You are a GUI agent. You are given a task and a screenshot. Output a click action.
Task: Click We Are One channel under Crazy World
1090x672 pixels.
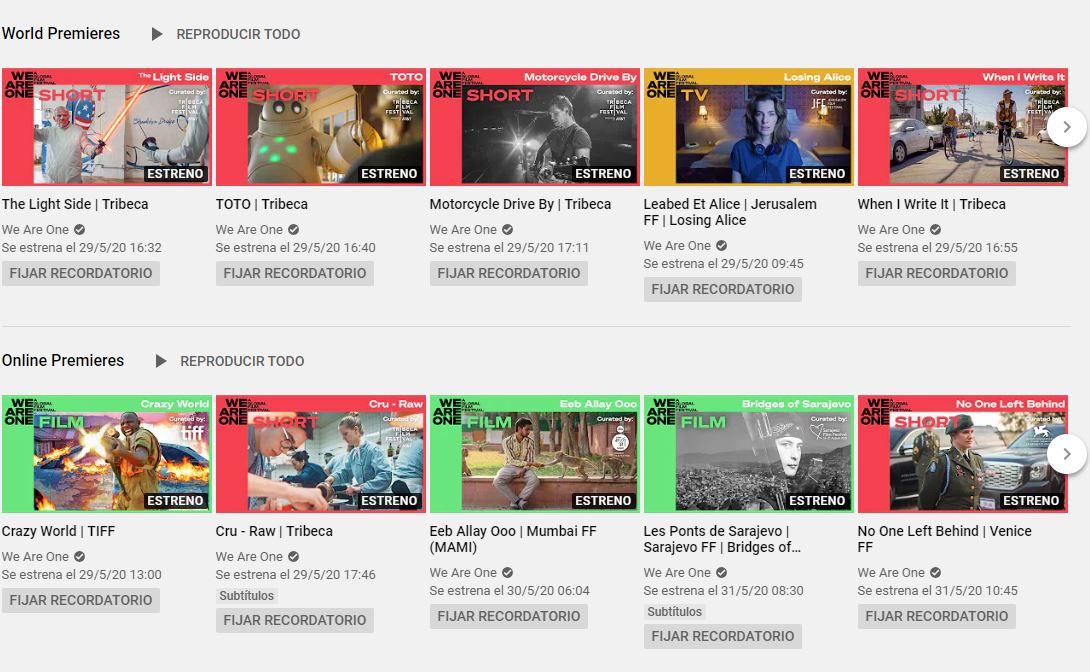coord(35,557)
